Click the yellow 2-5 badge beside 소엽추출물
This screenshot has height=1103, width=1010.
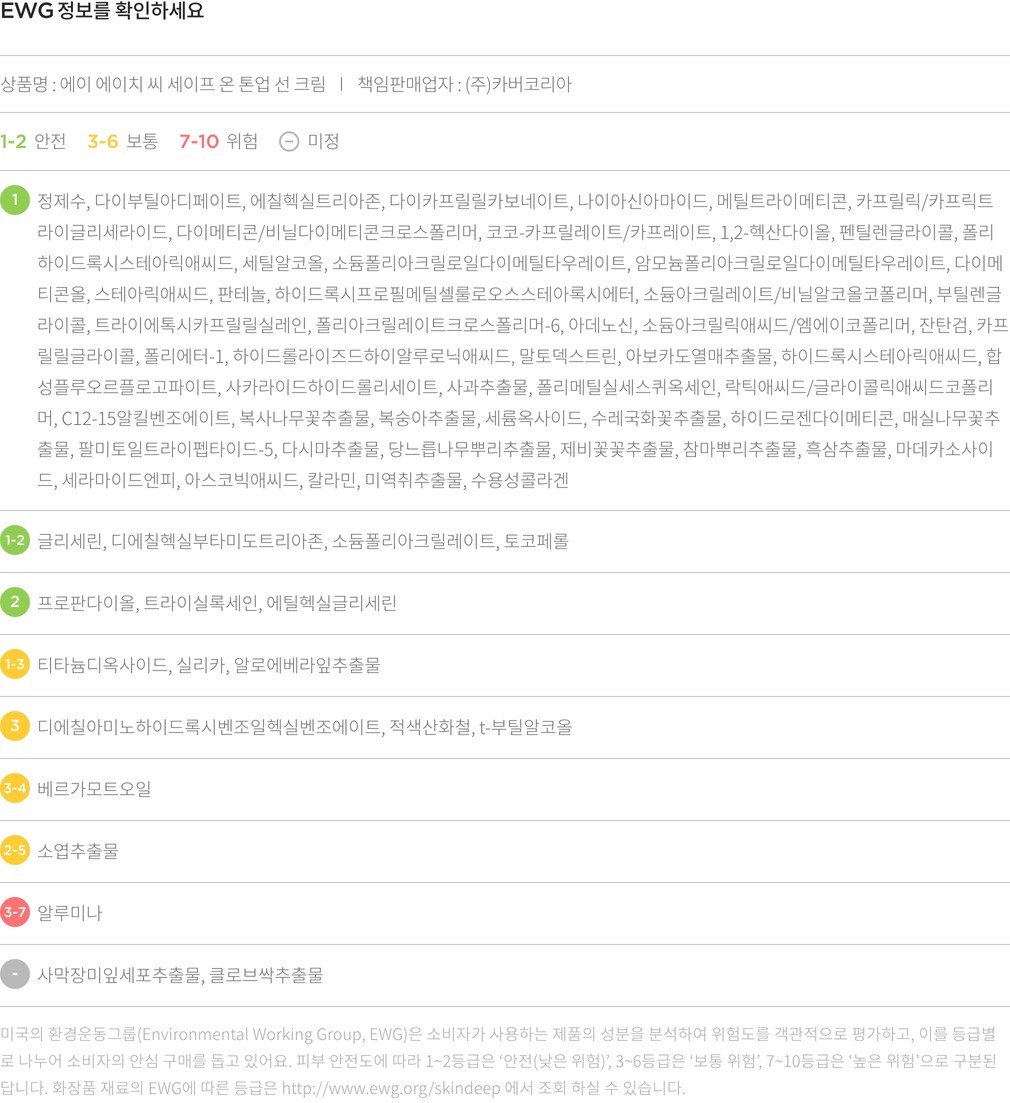[x=15, y=851]
